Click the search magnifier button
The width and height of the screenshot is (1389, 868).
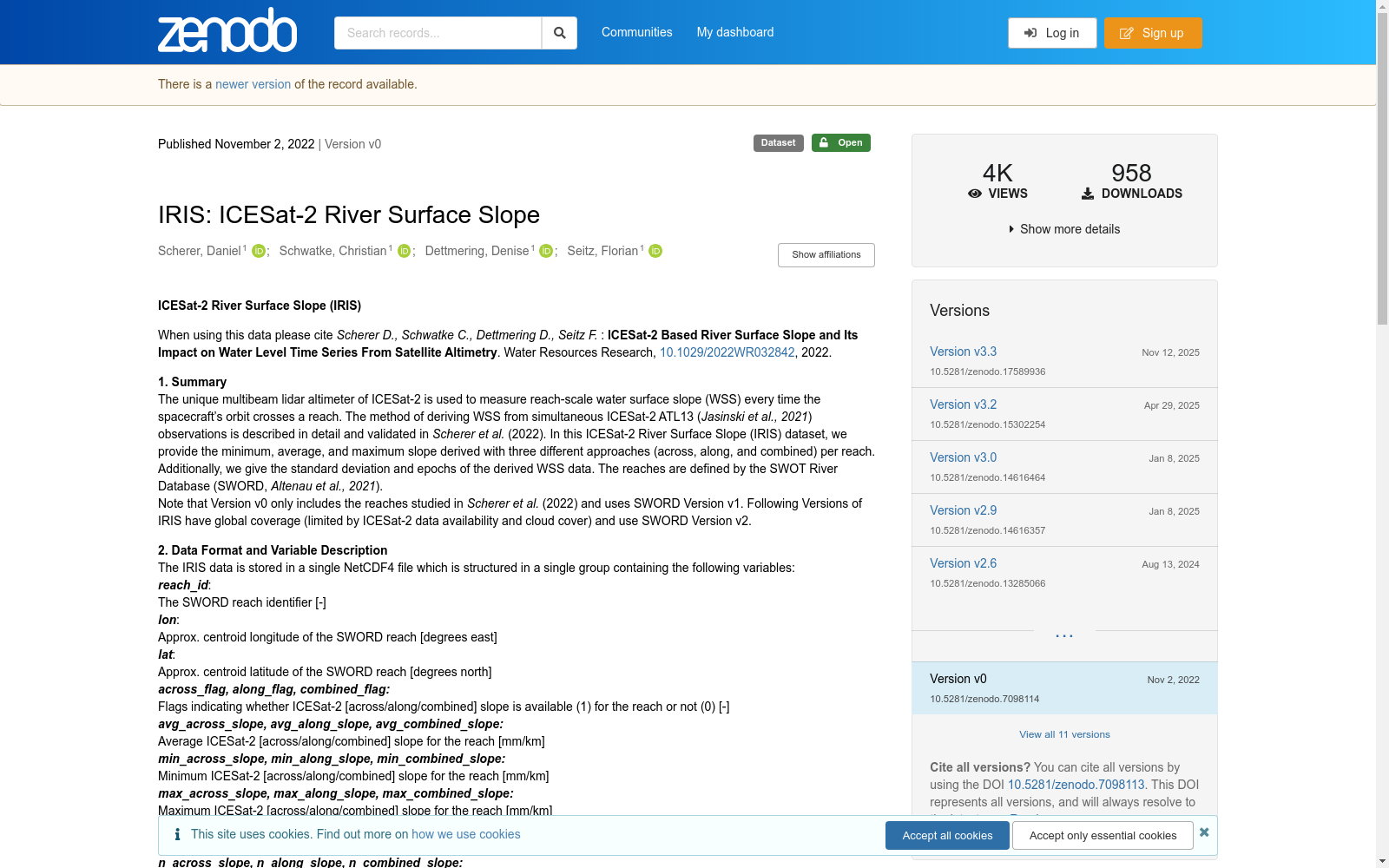tap(560, 33)
